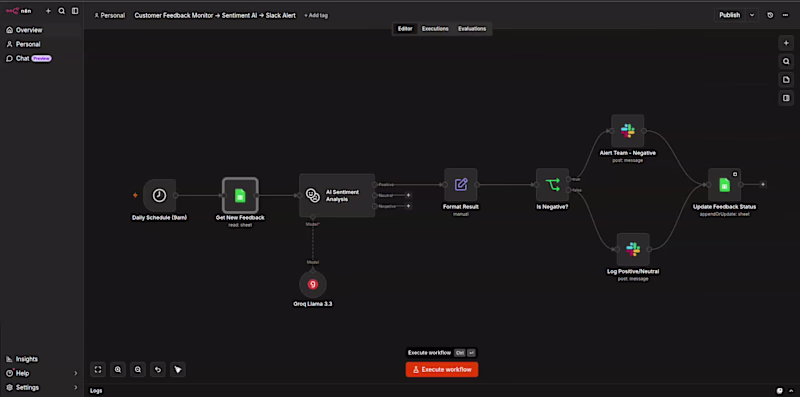Select the Alert Team - Negative Slack node
The image size is (800, 397).
click(x=628, y=131)
